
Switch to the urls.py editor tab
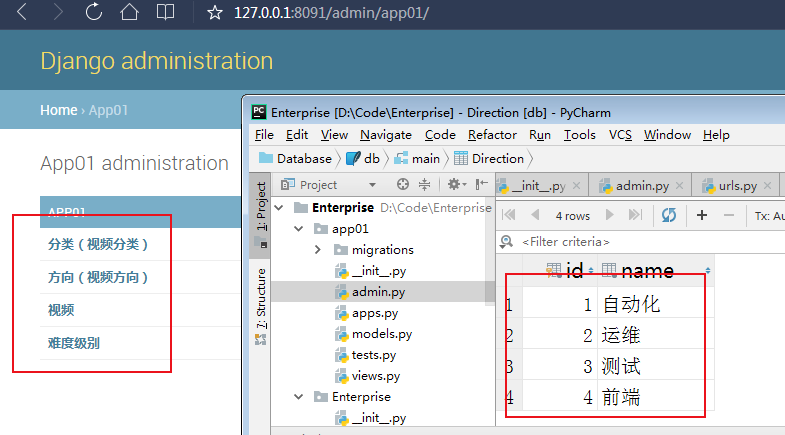click(730, 186)
